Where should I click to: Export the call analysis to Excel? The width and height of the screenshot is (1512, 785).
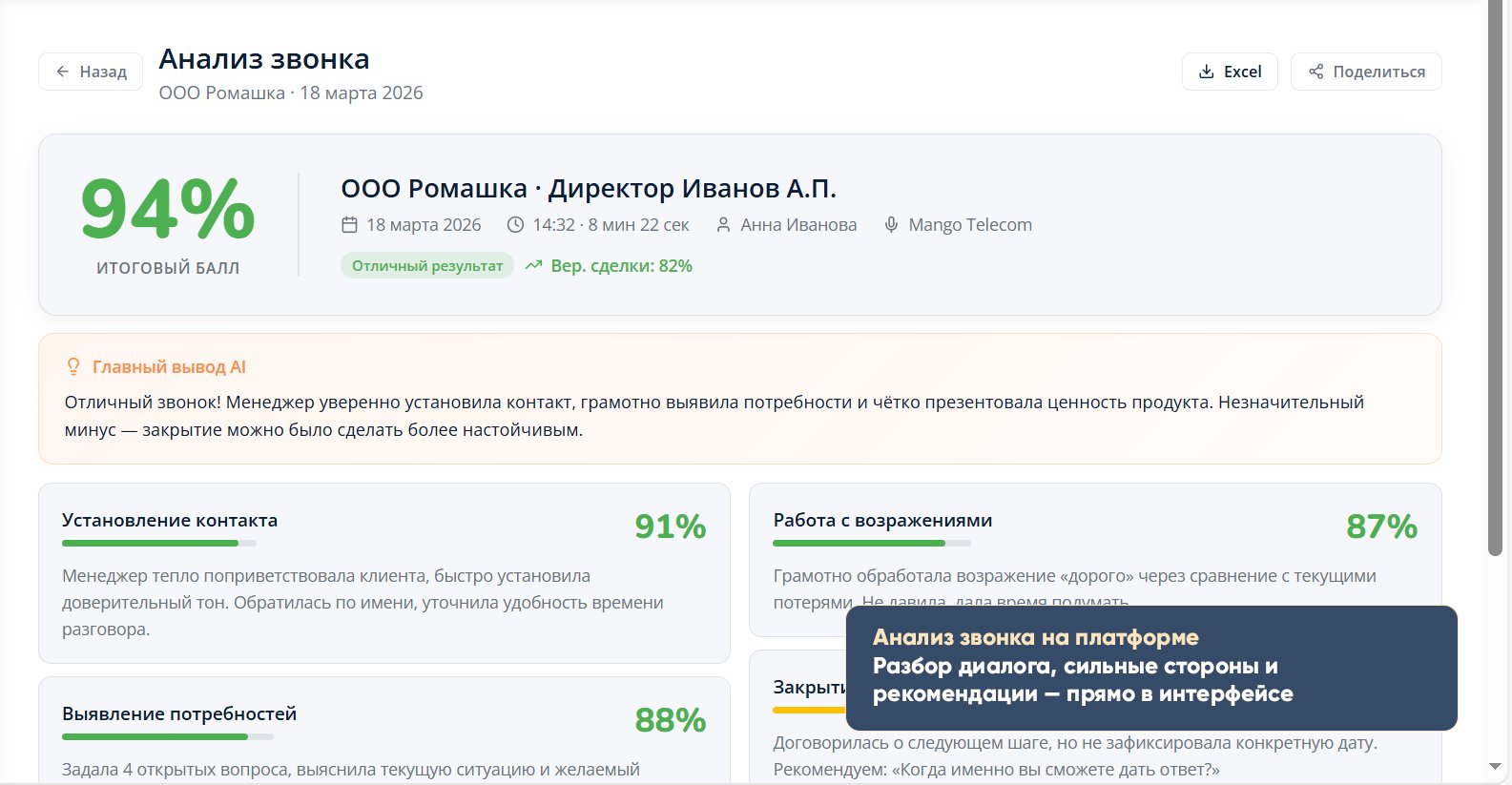(1230, 72)
